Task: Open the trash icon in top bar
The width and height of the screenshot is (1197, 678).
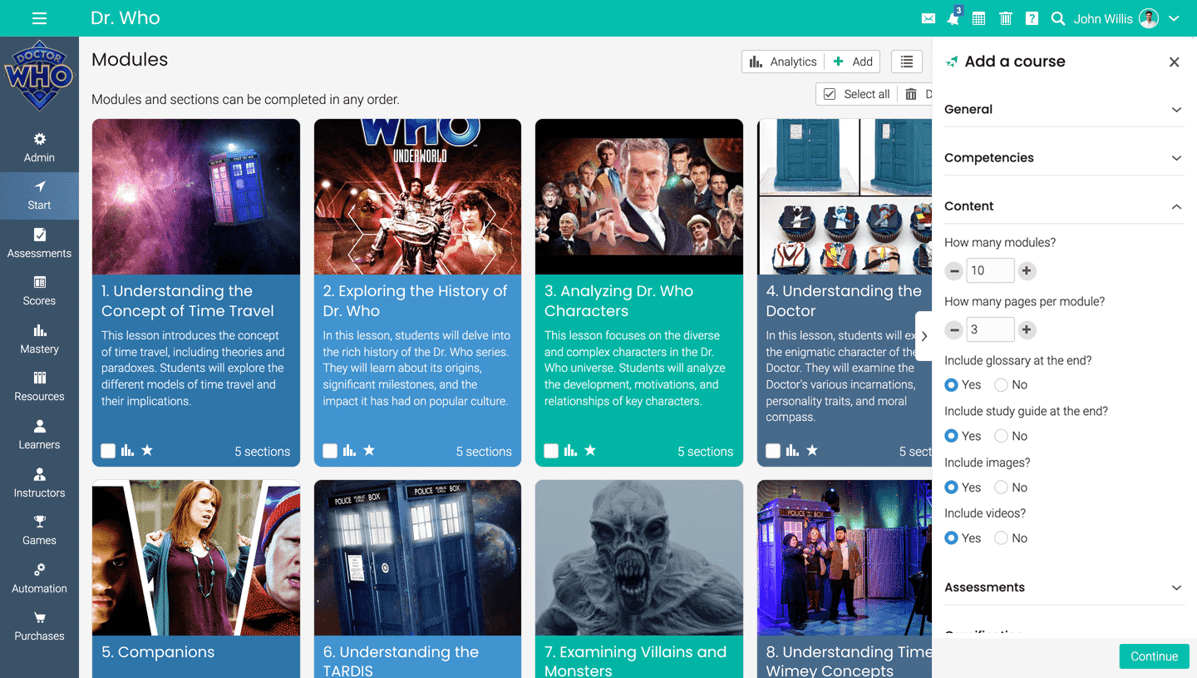Action: coord(1005,19)
